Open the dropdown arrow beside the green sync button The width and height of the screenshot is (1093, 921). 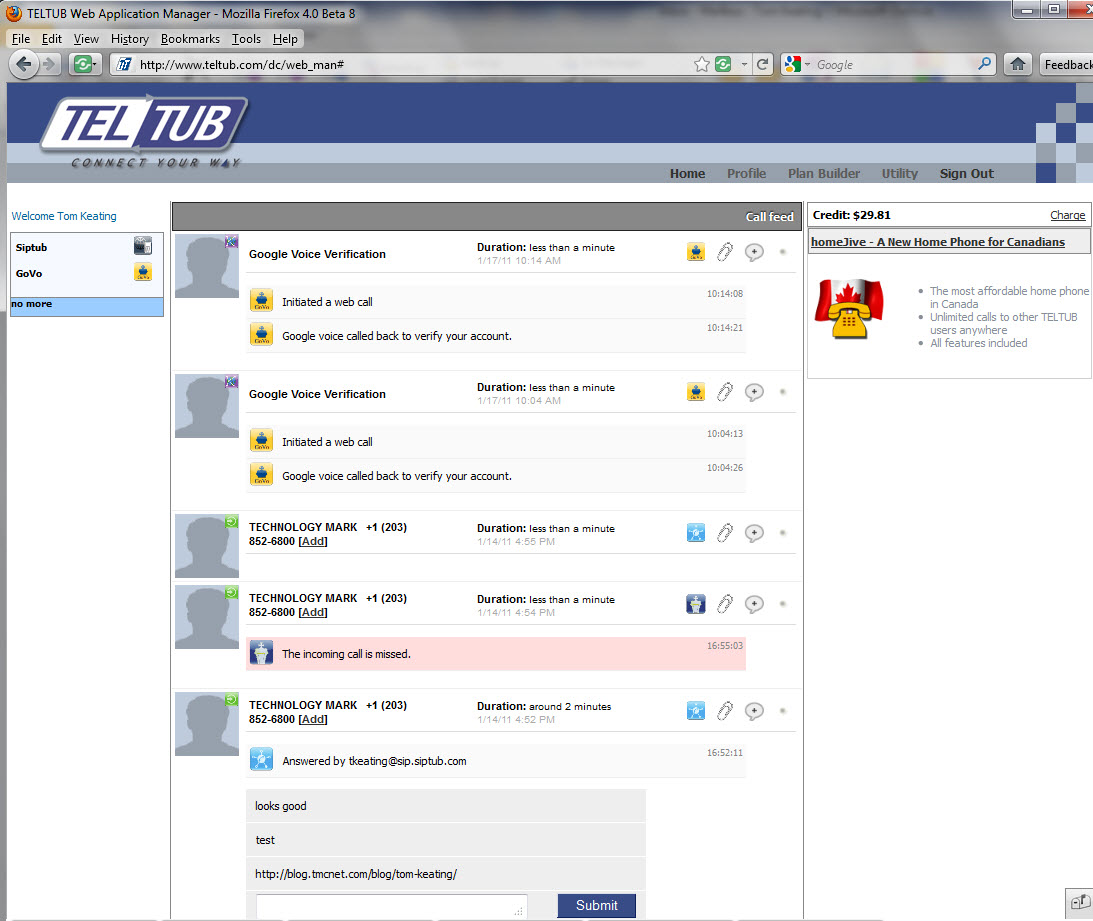click(x=94, y=64)
